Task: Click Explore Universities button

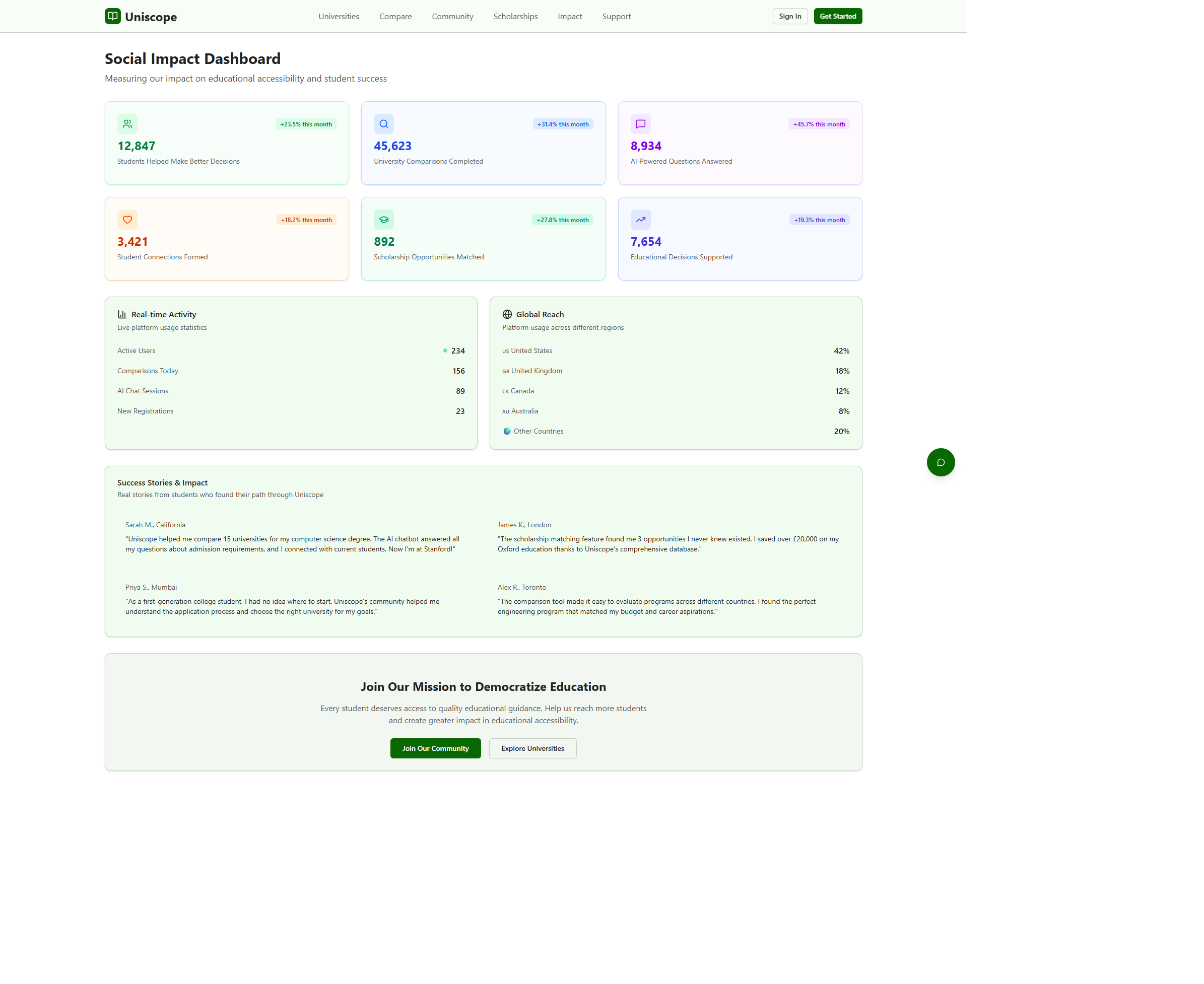Action: click(532, 748)
